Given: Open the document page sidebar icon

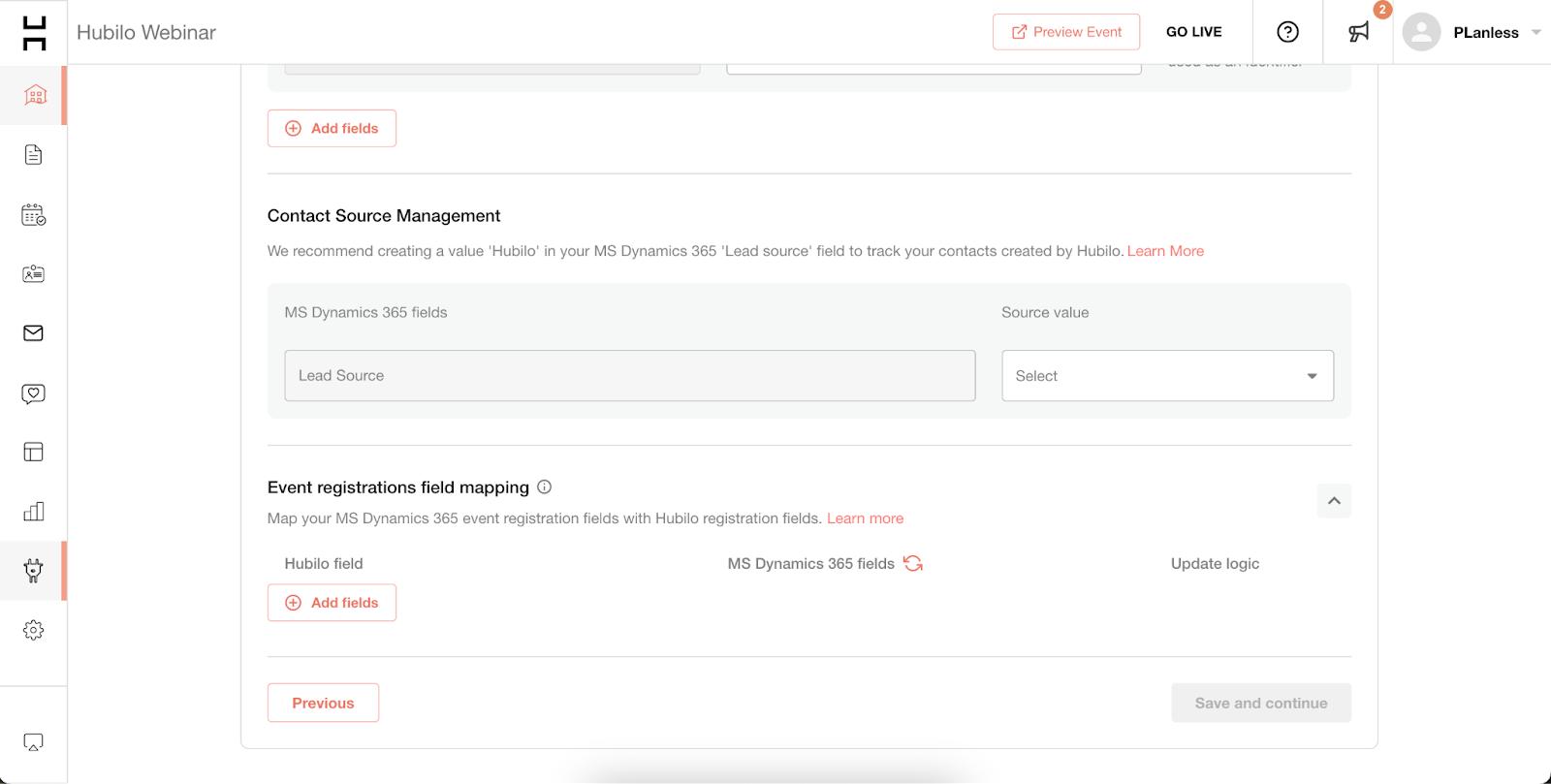Looking at the screenshot, I should tap(33, 155).
